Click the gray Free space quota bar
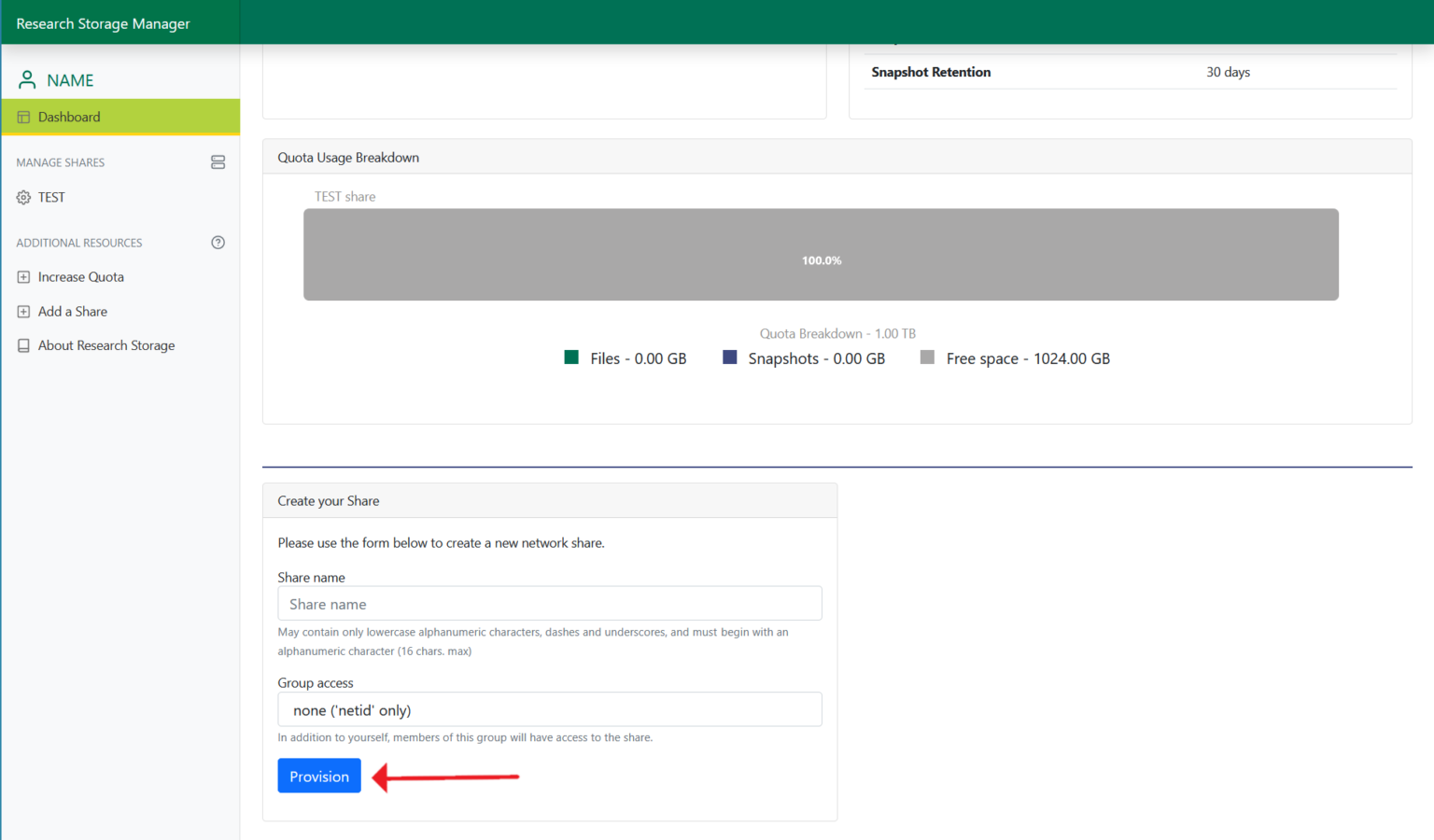 coord(821,254)
